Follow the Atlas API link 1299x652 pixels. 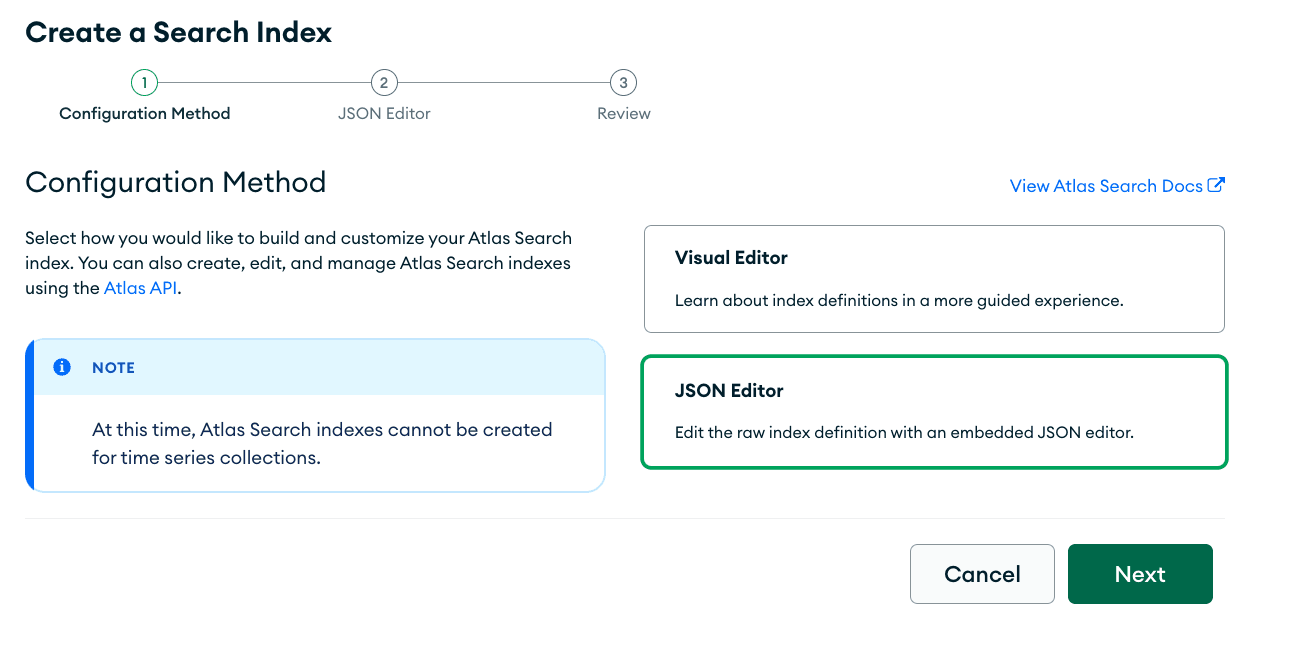[x=140, y=289]
